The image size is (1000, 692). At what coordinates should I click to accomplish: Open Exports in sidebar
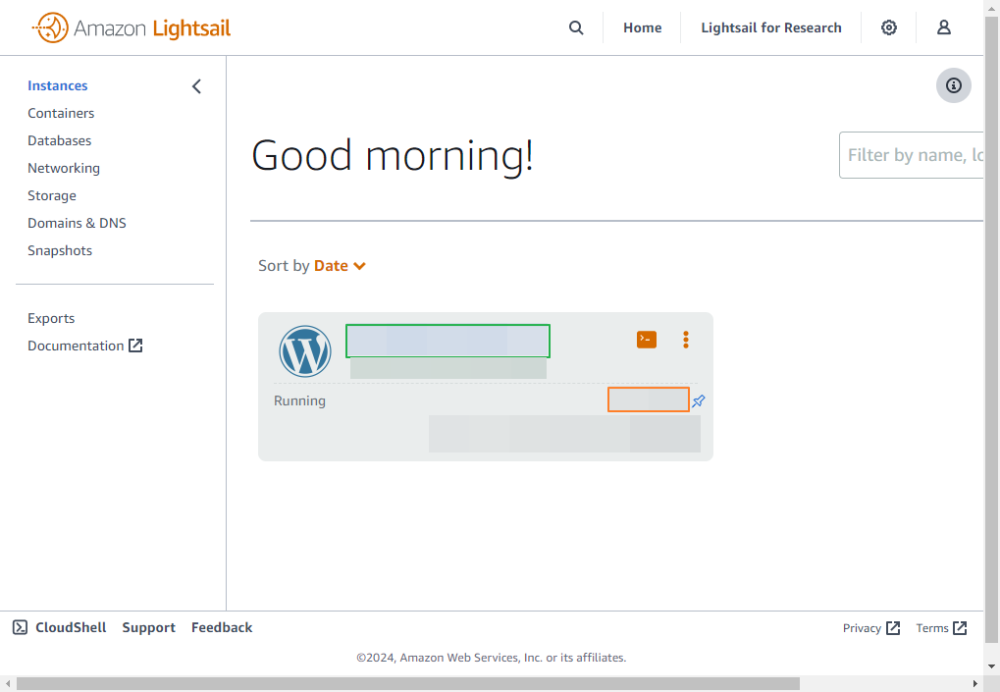point(51,318)
